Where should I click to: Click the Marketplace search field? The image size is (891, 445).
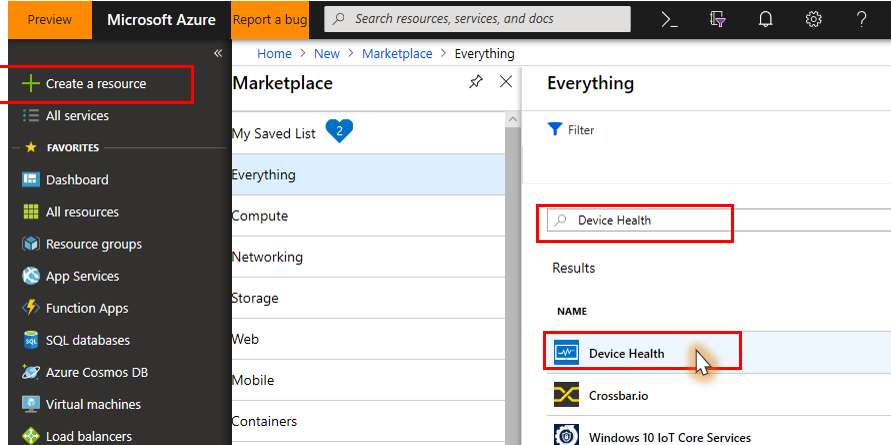(640, 221)
